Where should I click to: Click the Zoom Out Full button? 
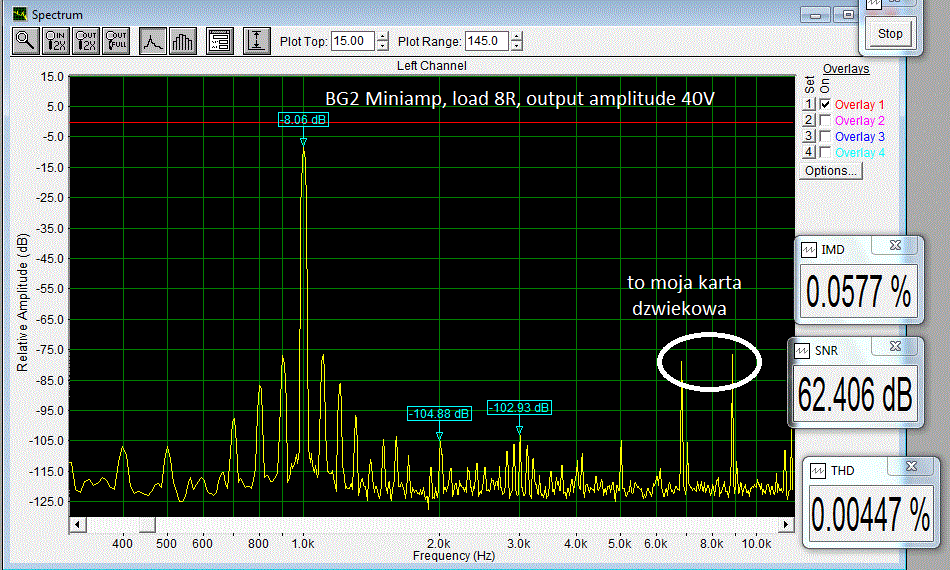[x=116, y=41]
